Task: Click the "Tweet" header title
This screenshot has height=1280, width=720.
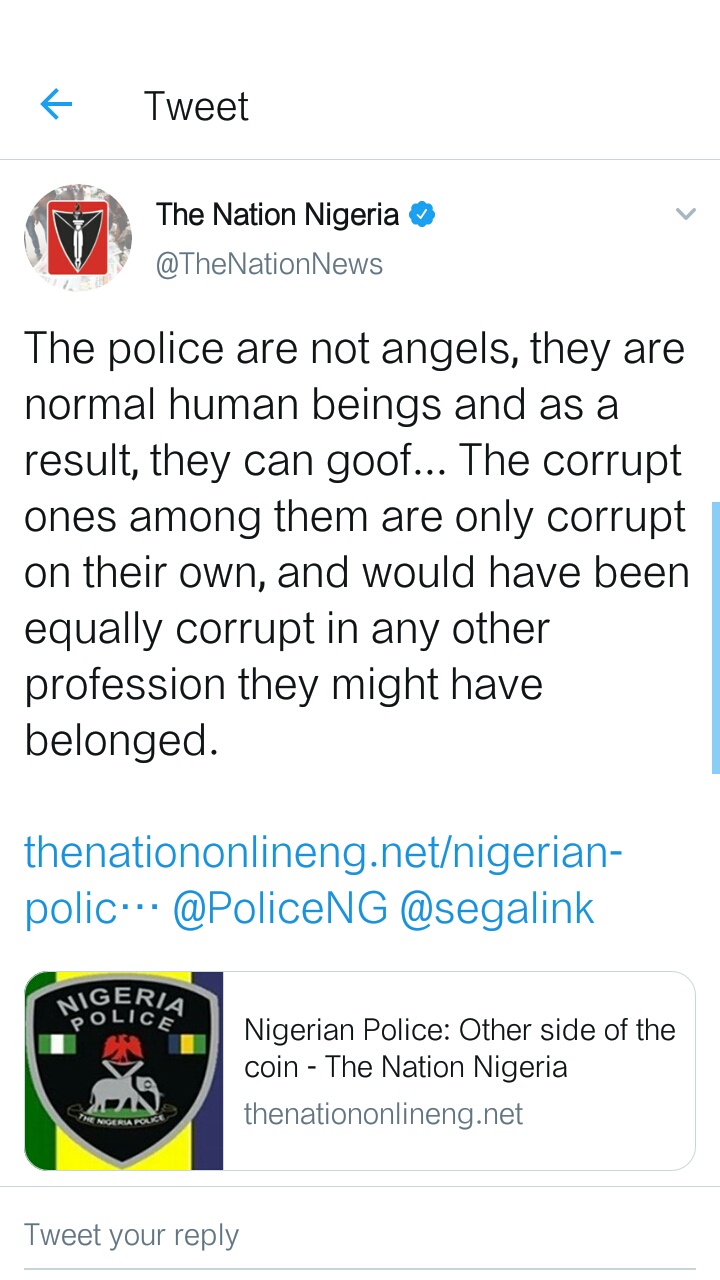Action: click(x=196, y=106)
